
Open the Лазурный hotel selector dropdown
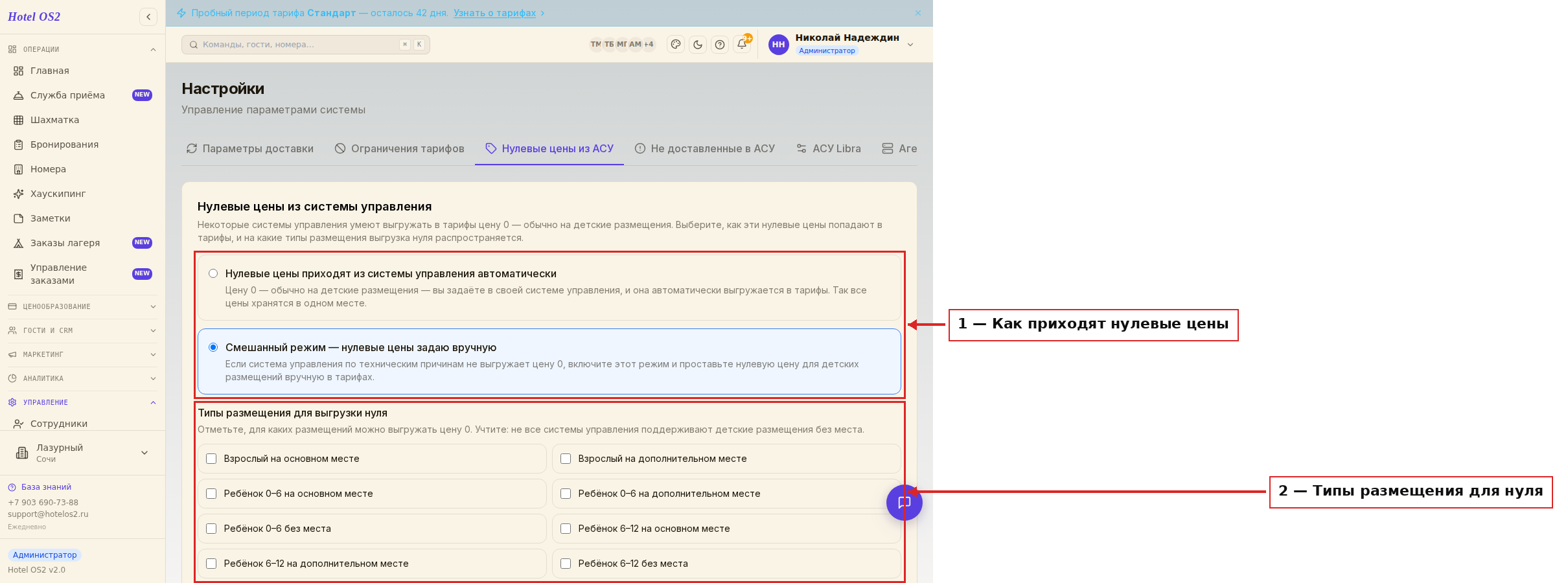click(82, 453)
